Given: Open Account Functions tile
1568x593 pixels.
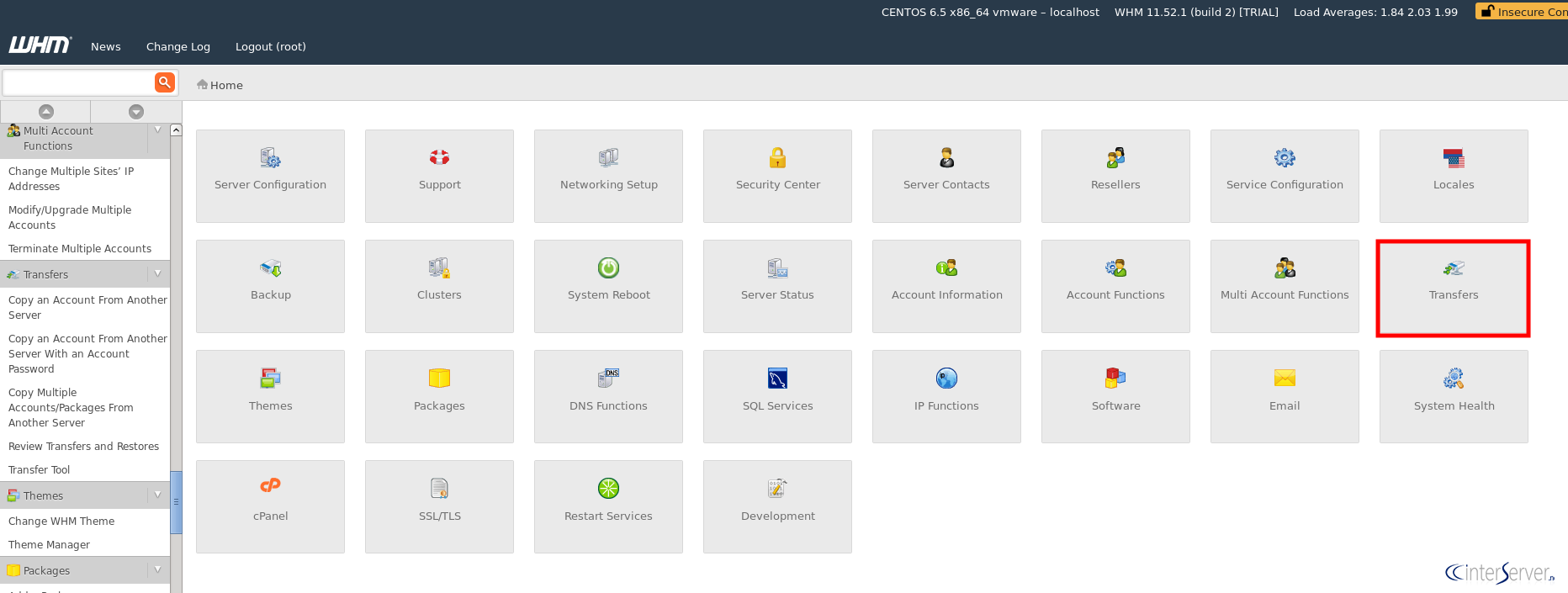Looking at the screenshot, I should 1115,286.
